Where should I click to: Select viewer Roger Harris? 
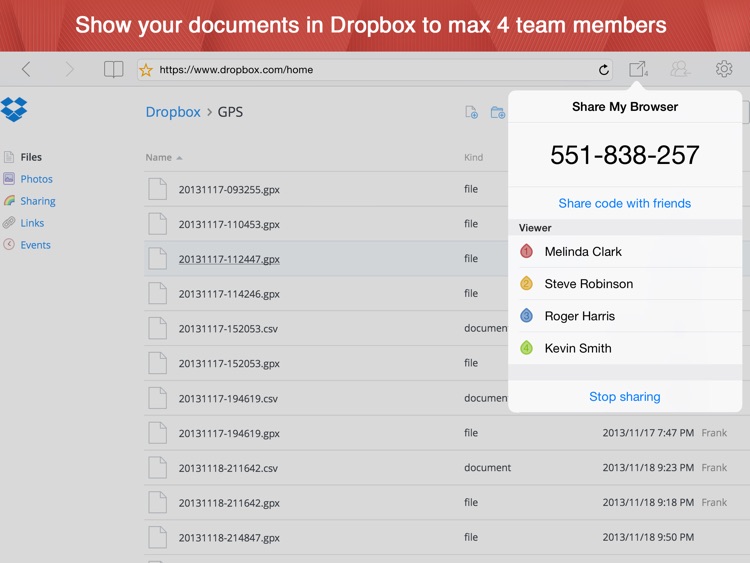(x=625, y=316)
